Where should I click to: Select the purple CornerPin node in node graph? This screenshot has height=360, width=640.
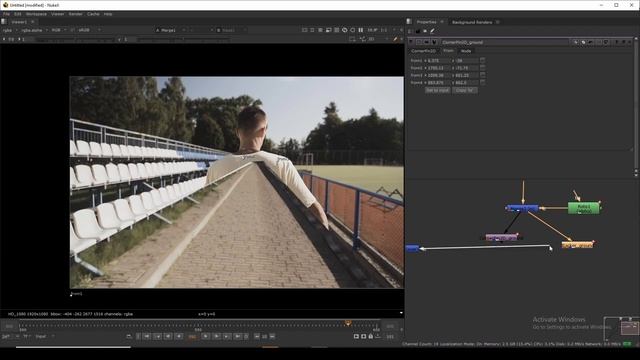click(x=502, y=237)
